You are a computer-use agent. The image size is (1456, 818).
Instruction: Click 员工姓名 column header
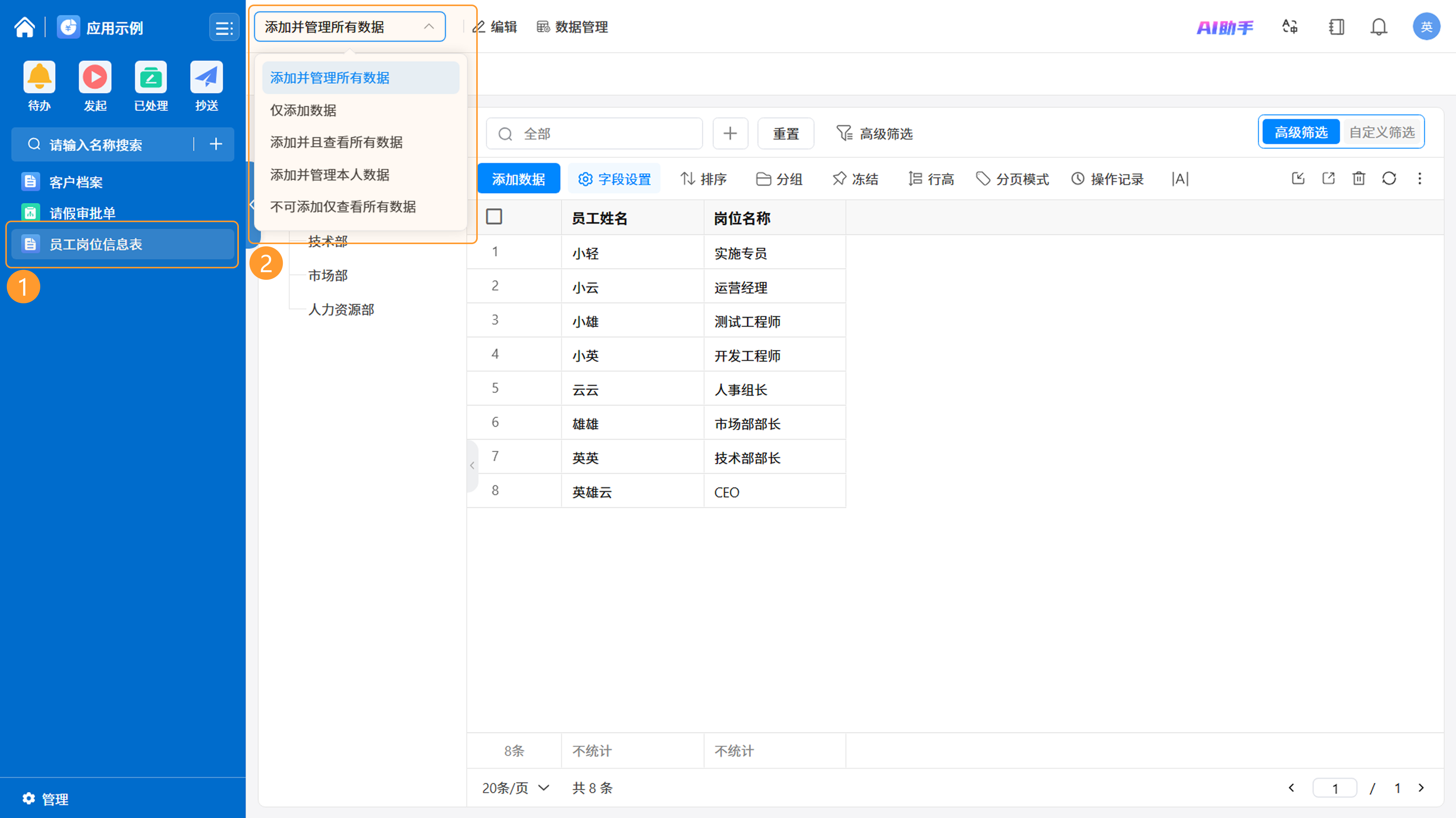[632, 218]
